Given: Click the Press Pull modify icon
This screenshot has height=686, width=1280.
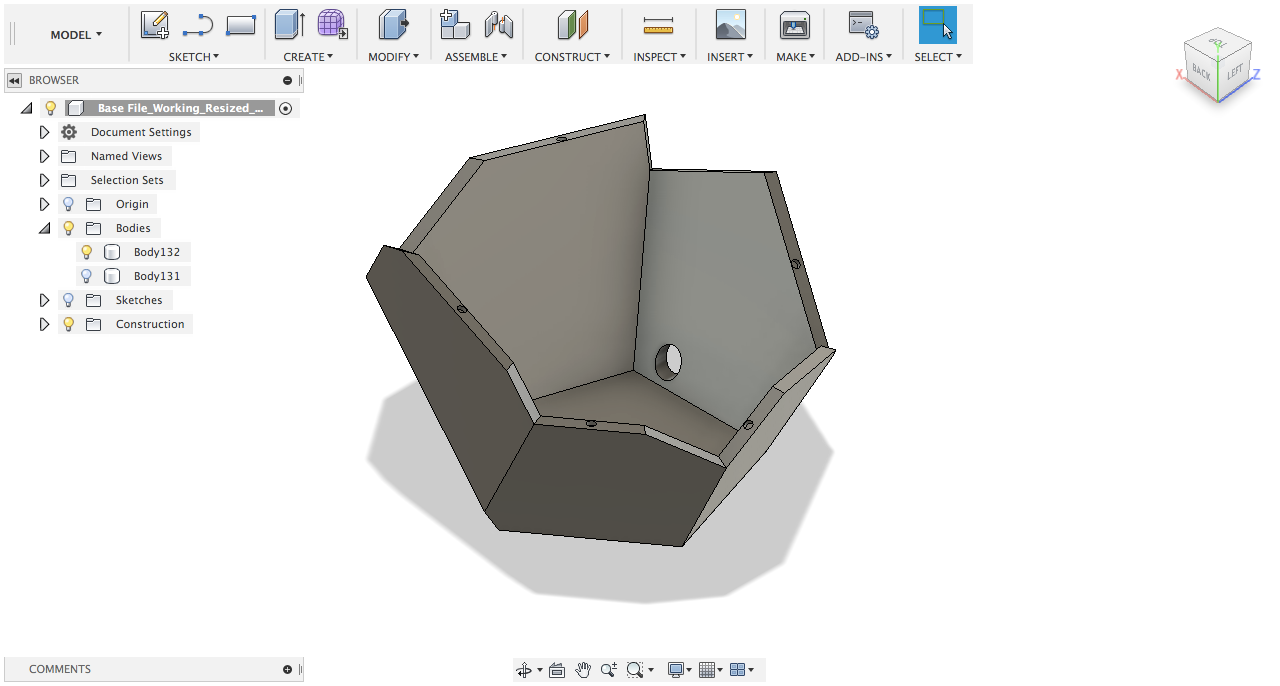Looking at the screenshot, I should click(393, 24).
